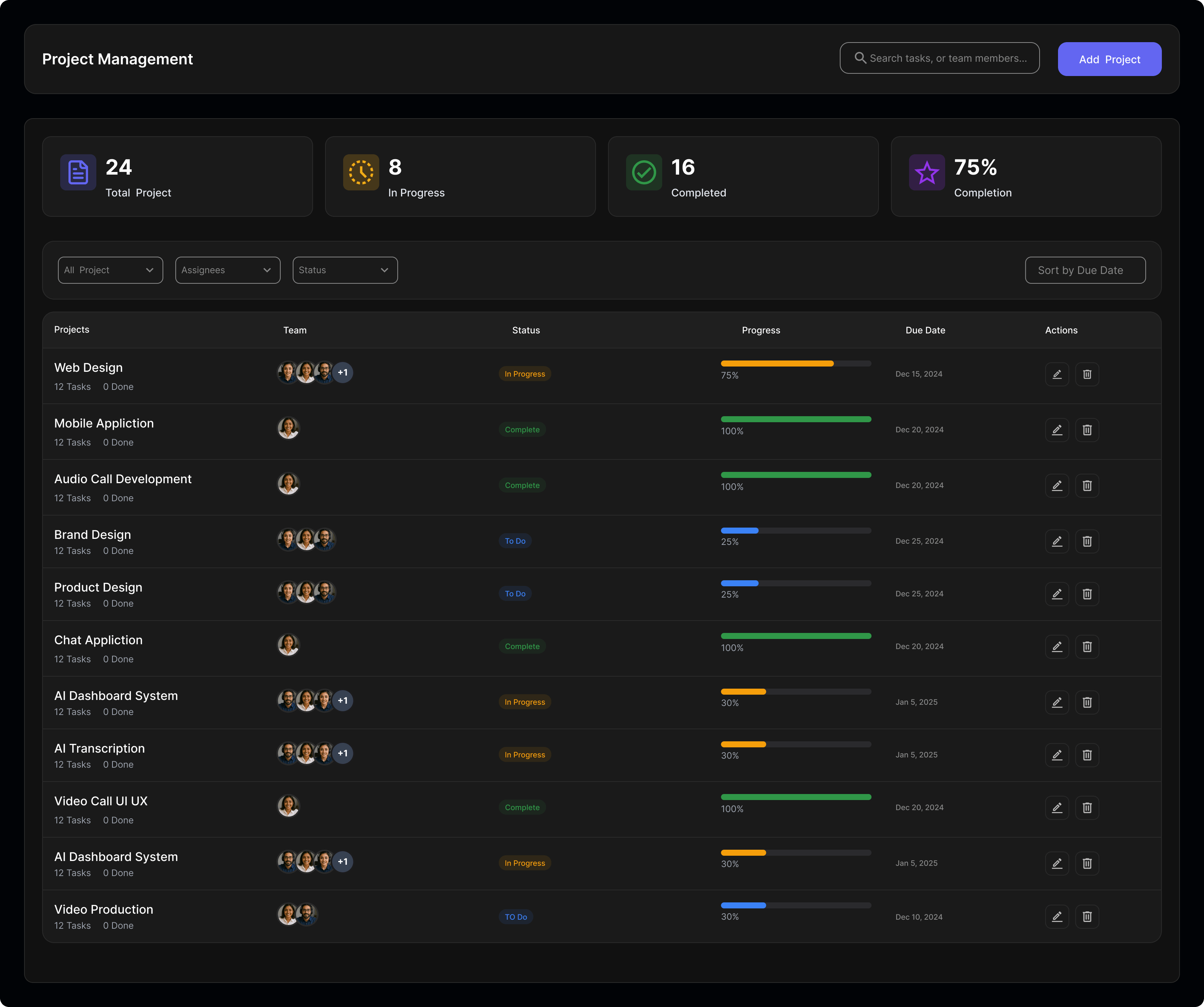Click Sort by Due Date button
The width and height of the screenshot is (1204, 1007).
1085,270
